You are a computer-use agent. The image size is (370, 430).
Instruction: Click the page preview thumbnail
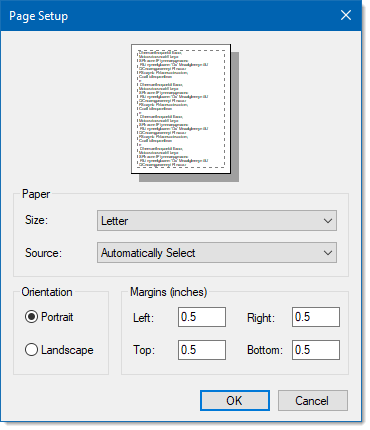point(181,109)
